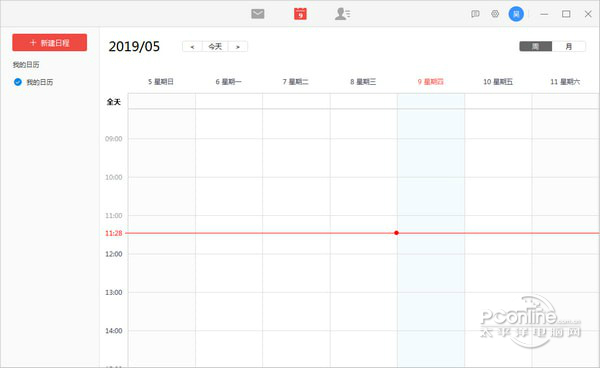The width and height of the screenshot is (600, 368).
Task: Click the 全天 all-day row label
Action: [x=114, y=102]
